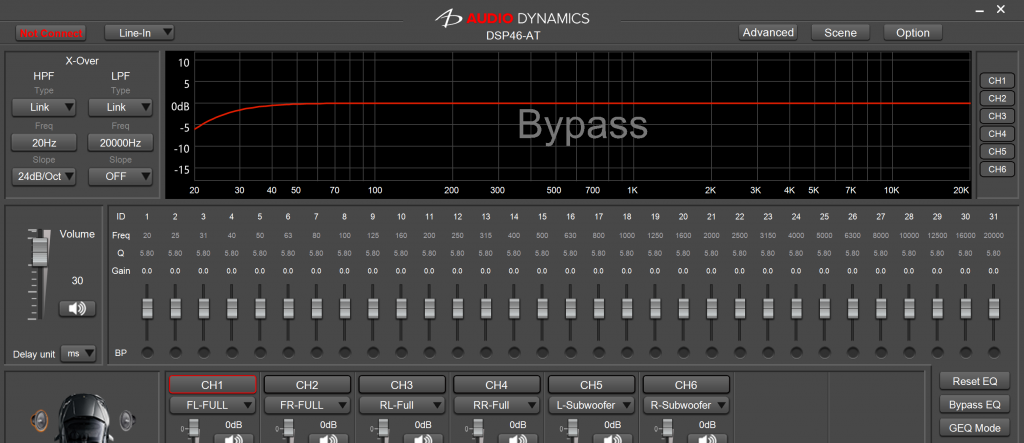Click the front-left speaker in car diagram

coord(39,418)
